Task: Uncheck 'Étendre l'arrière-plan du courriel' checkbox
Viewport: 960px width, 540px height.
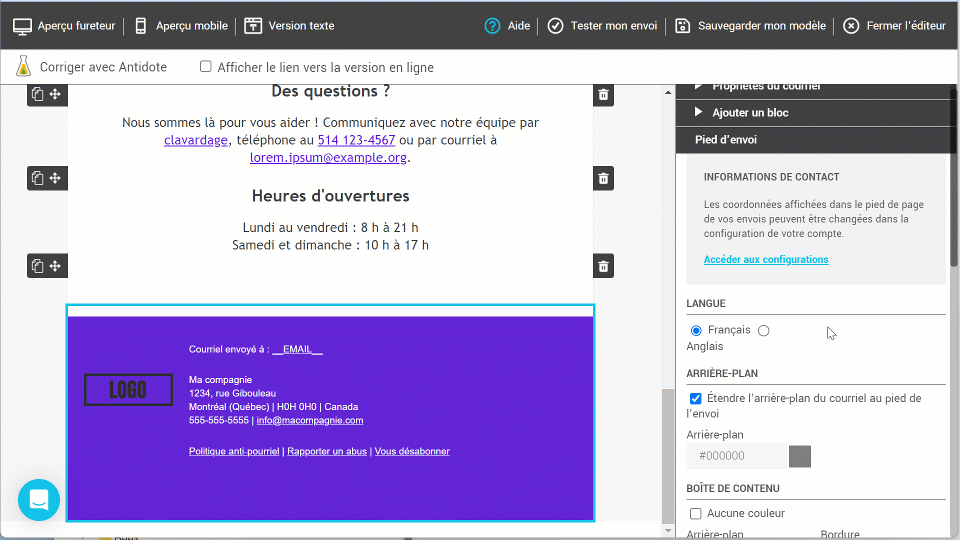Action: pos(696,399)
